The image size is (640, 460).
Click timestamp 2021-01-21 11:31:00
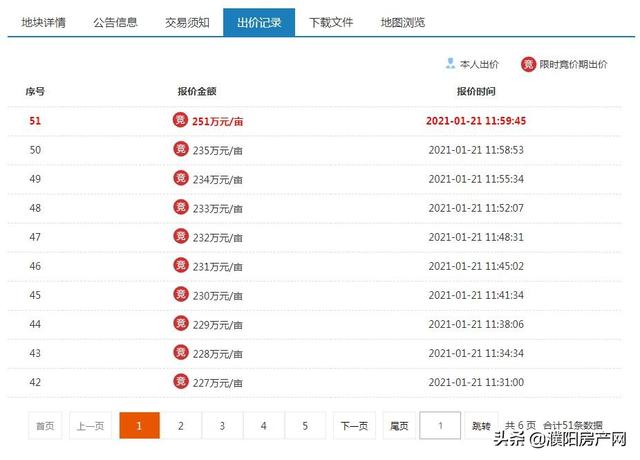click(476, 382)
